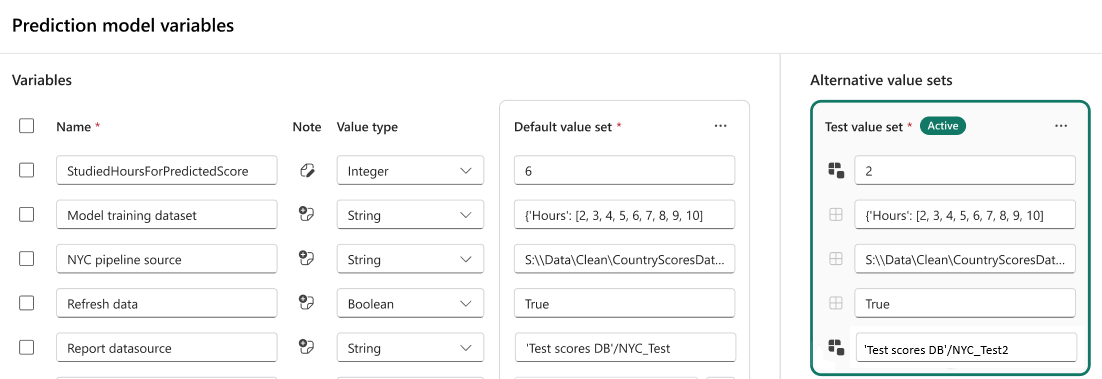This screenshot has height=379, width=1102.
Task: Click test value field containing 2
Action: [x=965, y=171]
